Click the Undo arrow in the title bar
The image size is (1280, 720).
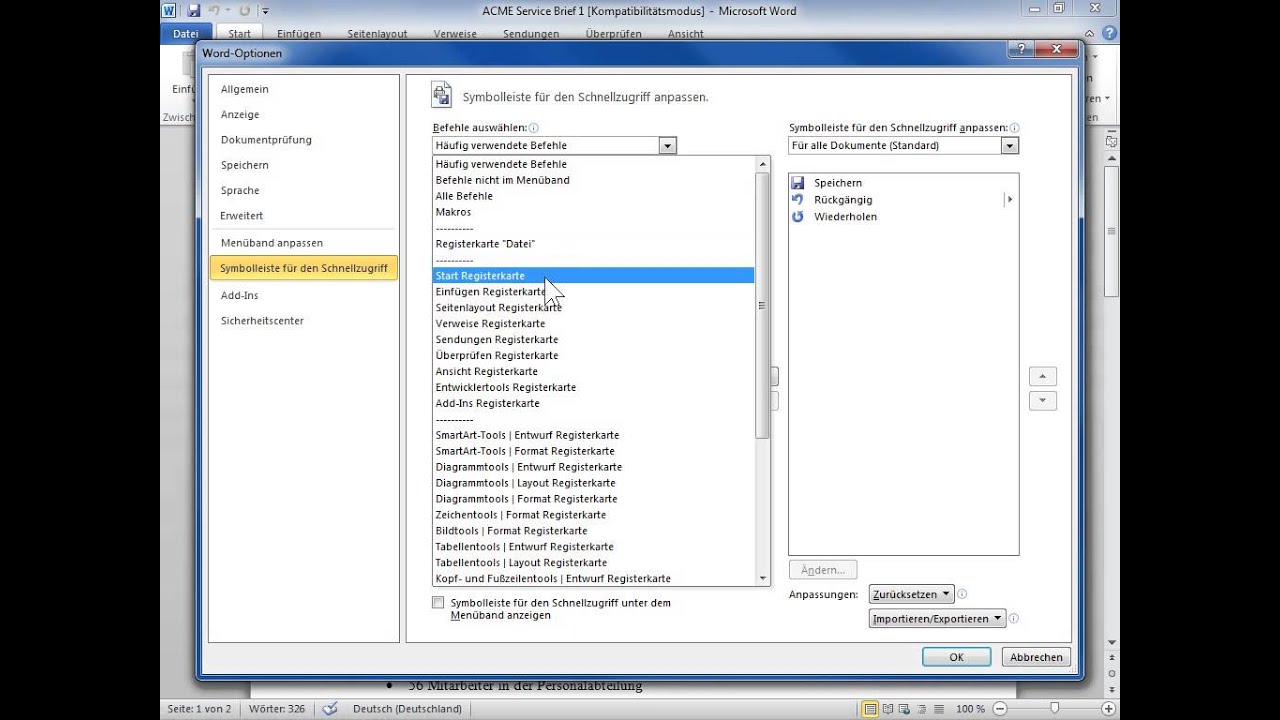click(x=214, y=11)
